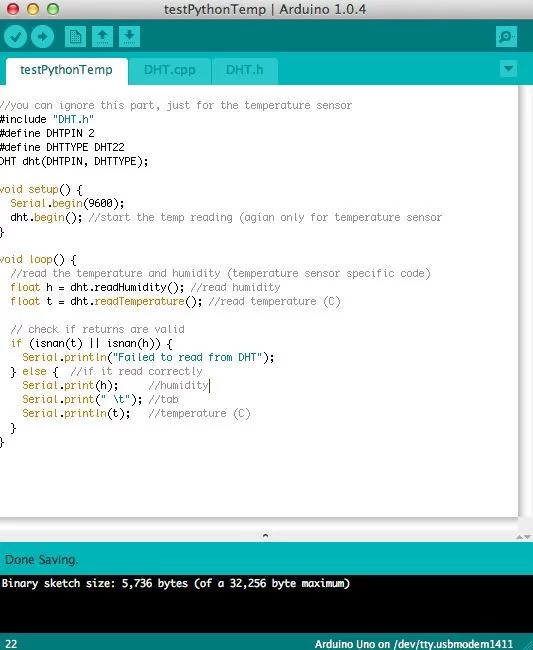Viewport: 533px width, 650px height.
Task: Open the tab options dropdown arrow
Action: [509, 69]
